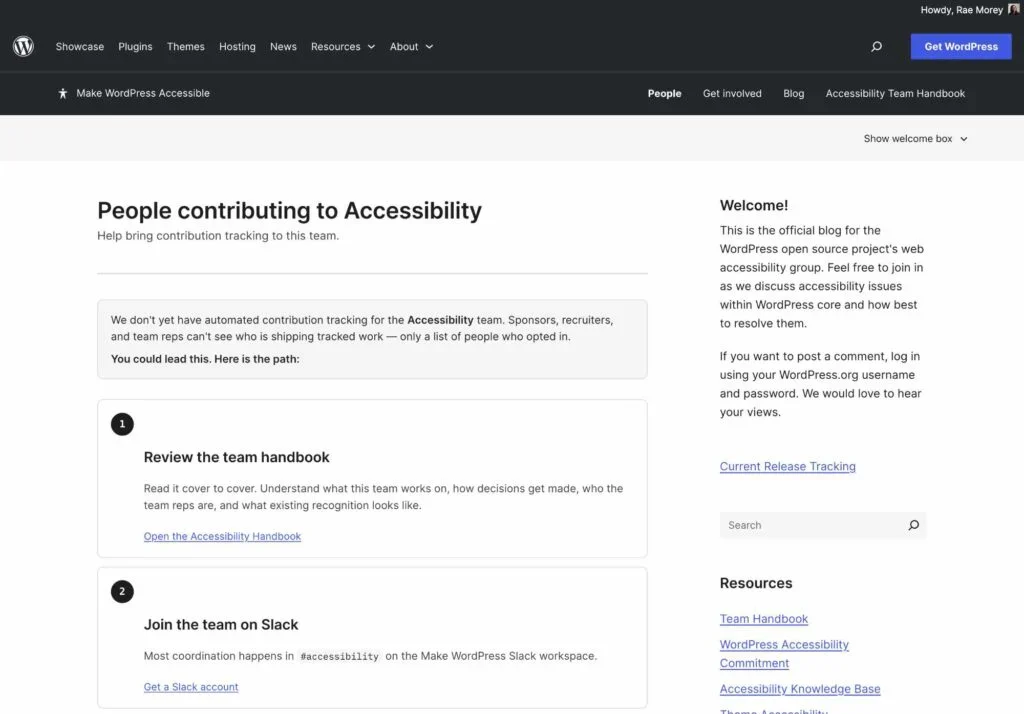Open the header search magnifier icon
The height and width of the screenshot is (714, 1024).
point(876,46)
